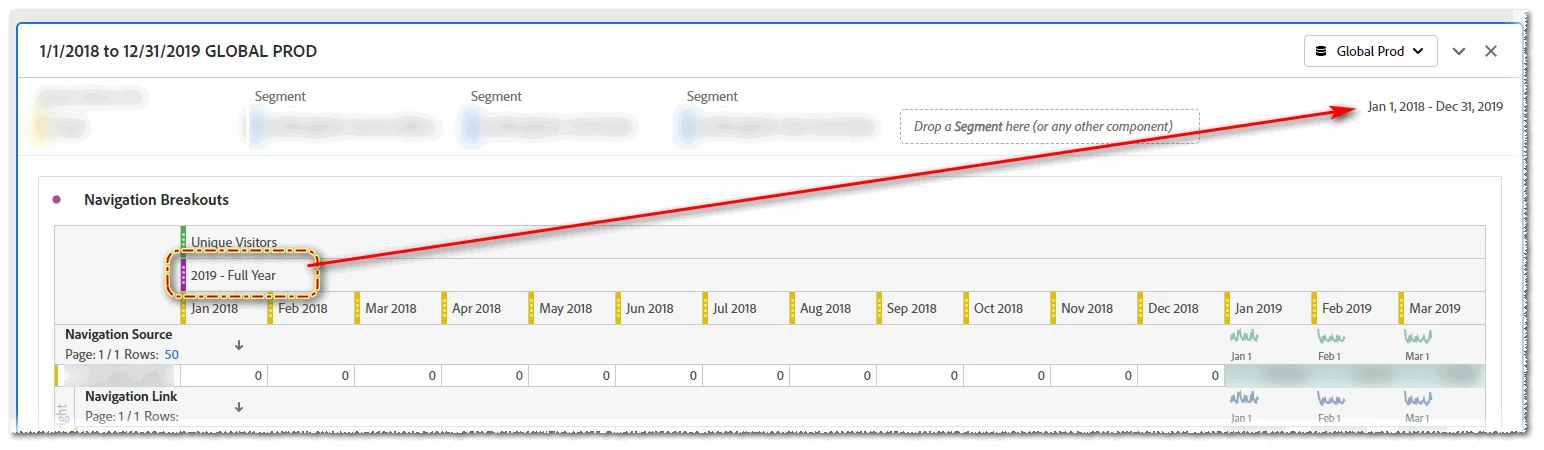This screenshot has width=1544, height=450.
Task: Click the Jan 1, 2018 - Dec 31, 2019 date range
Action: (1434, 107)
